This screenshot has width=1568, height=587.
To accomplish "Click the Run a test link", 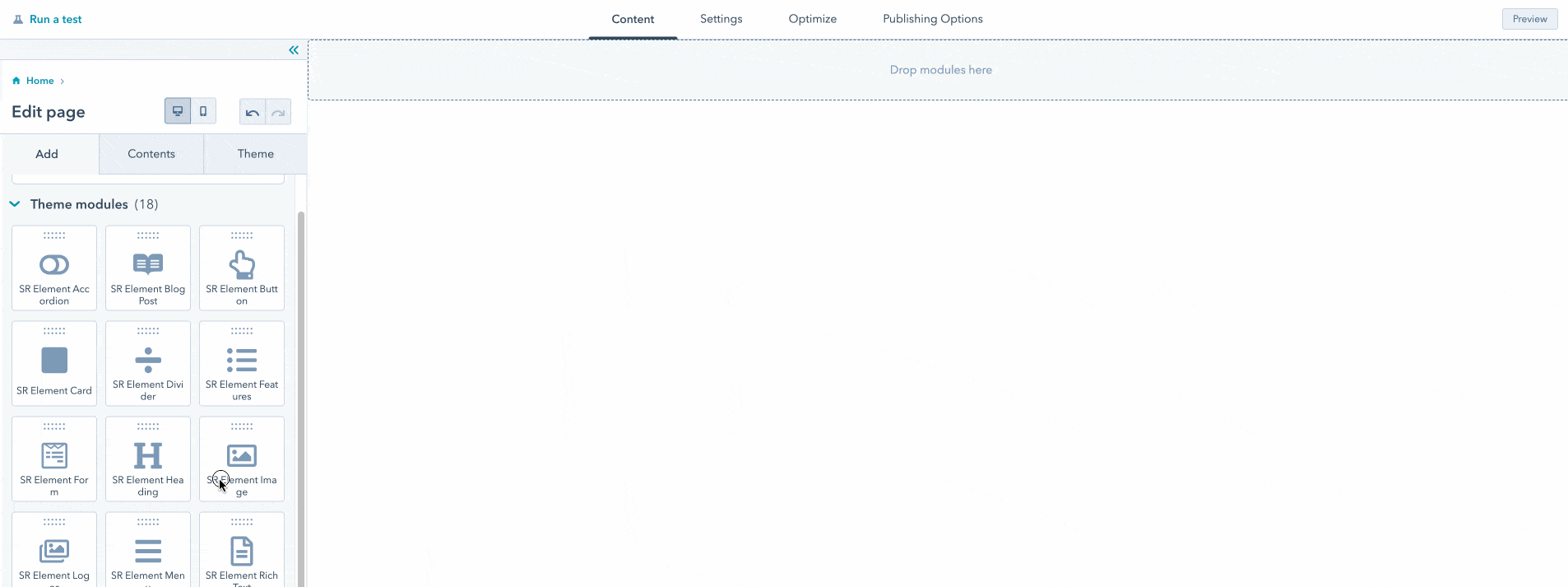I will pyautogui.click(x=56, y=19).
